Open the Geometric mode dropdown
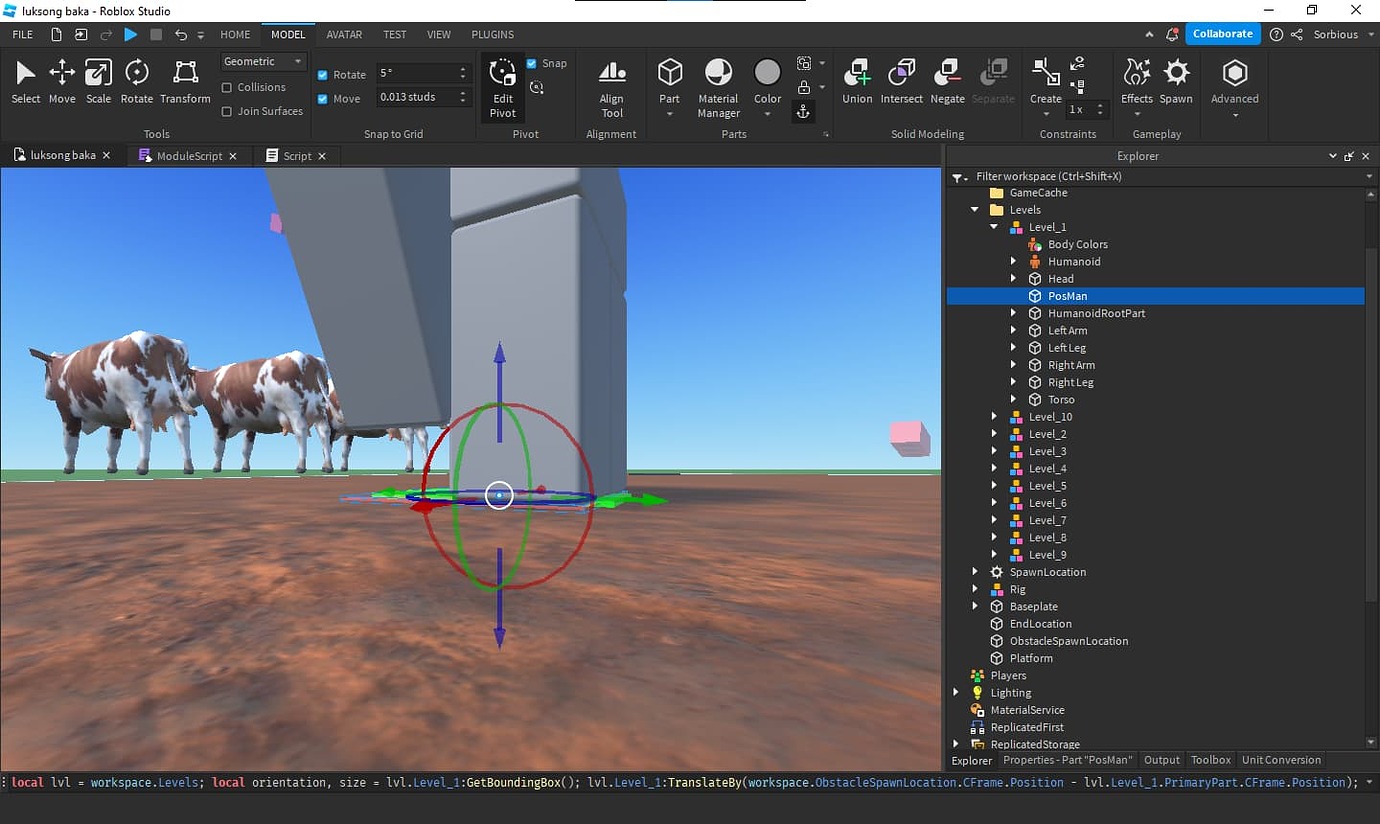1380x824 pixels. click(262, 61)
